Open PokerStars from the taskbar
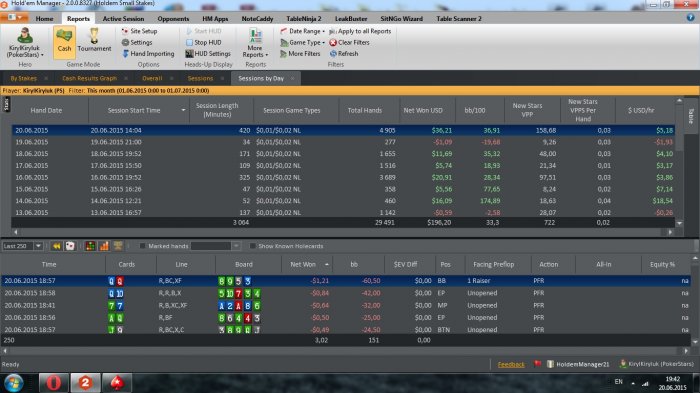Viewport: 700px width, 393px height. [117, 383]
